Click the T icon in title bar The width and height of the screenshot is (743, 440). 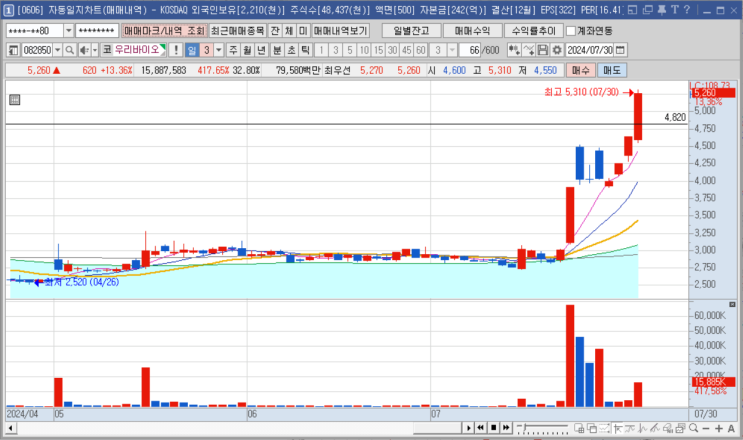pyautogui.click(x=675, y=9)
